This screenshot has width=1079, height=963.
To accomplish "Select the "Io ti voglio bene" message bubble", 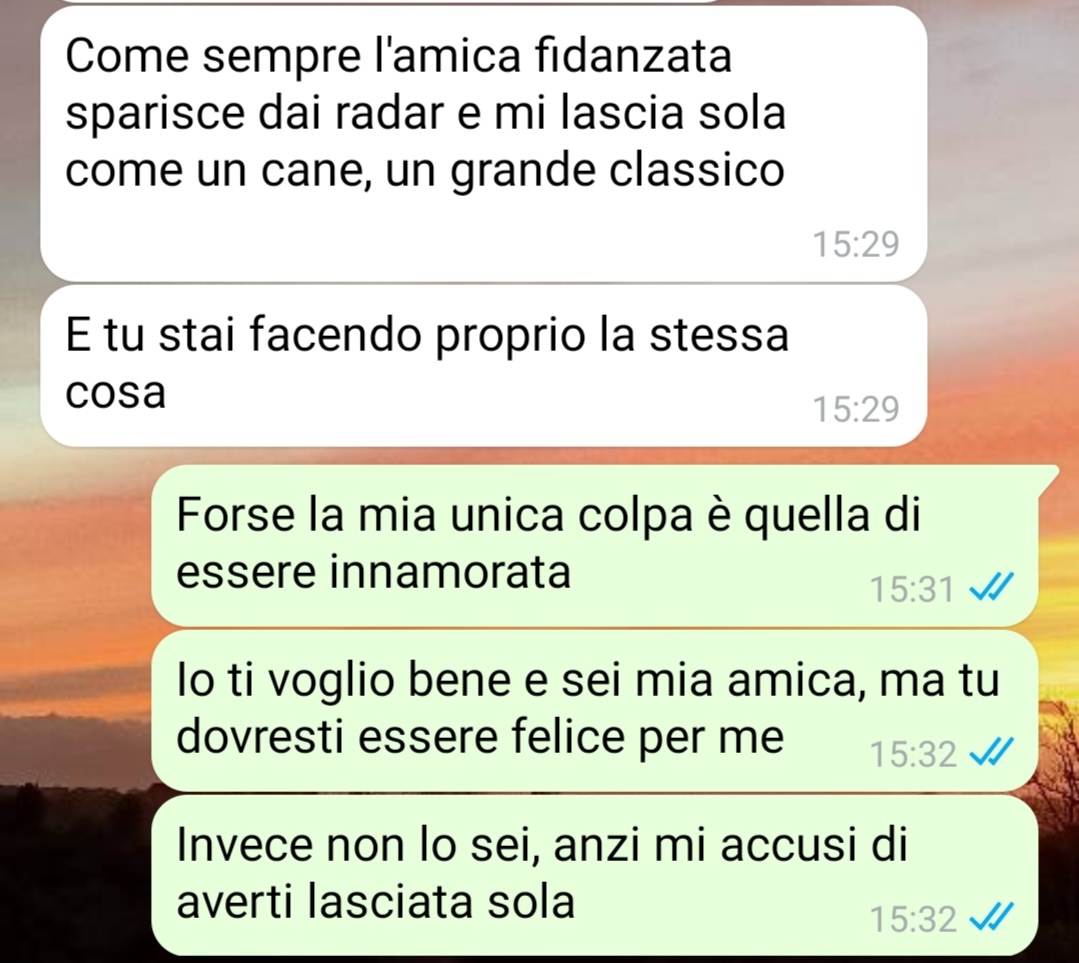I will 595,710.
